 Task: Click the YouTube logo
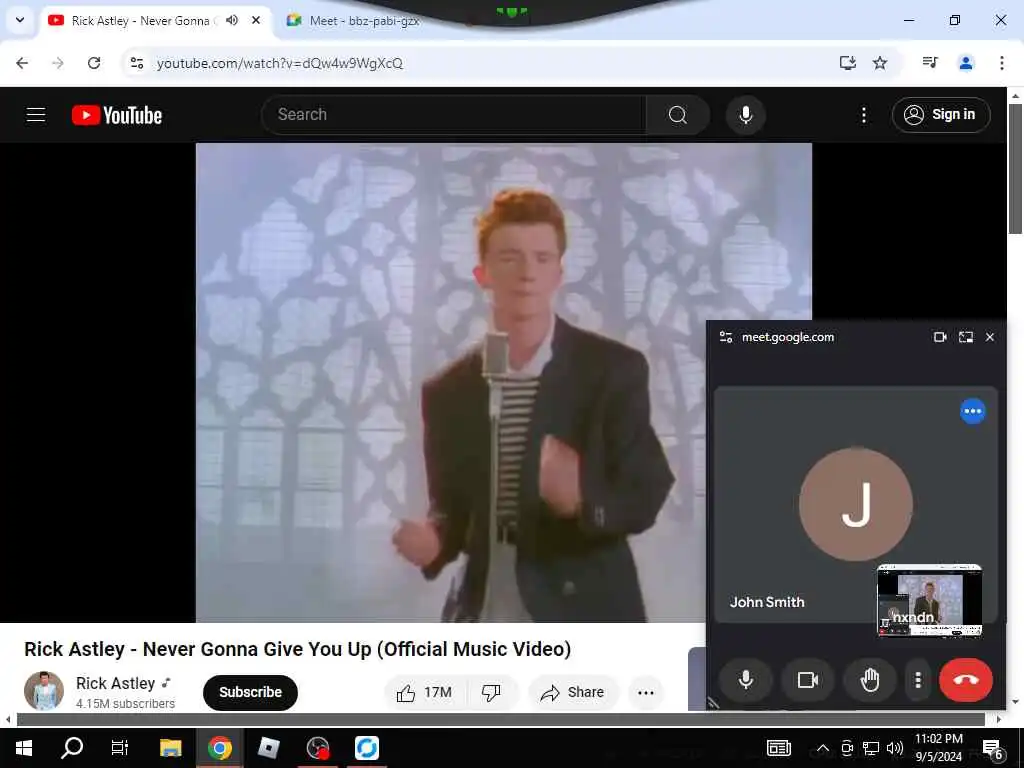pos(117,115)
